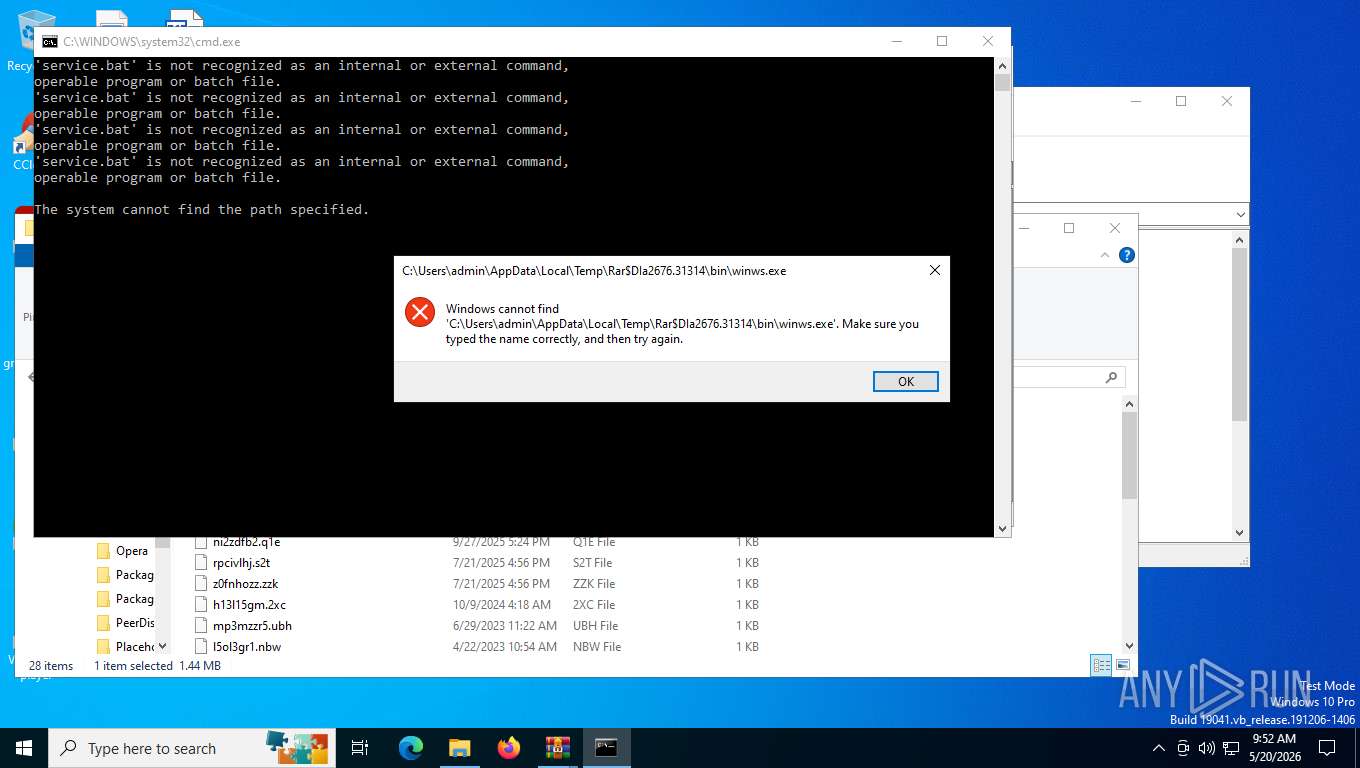The width and height of the screenshot is (1360, 768).
Task: Click cmd window scrollbar up arrow
Action: coord(1002,65)
